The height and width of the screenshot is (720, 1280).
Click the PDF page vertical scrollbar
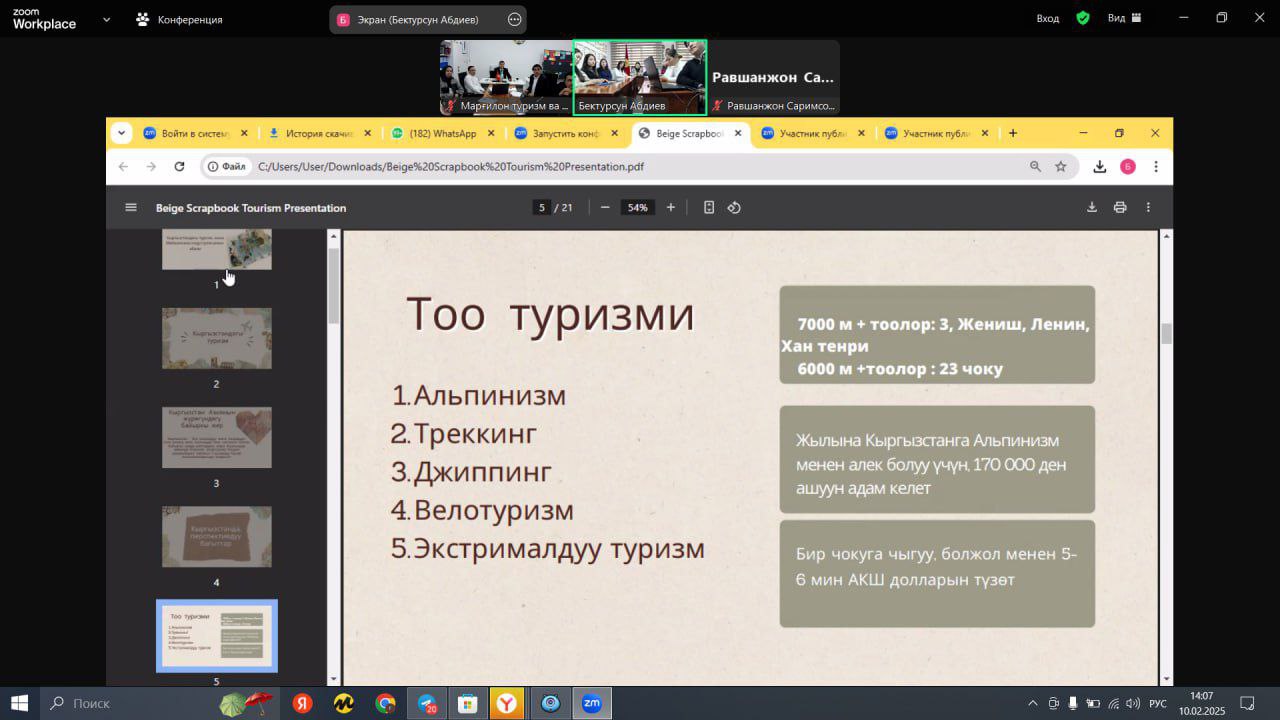1166,334
